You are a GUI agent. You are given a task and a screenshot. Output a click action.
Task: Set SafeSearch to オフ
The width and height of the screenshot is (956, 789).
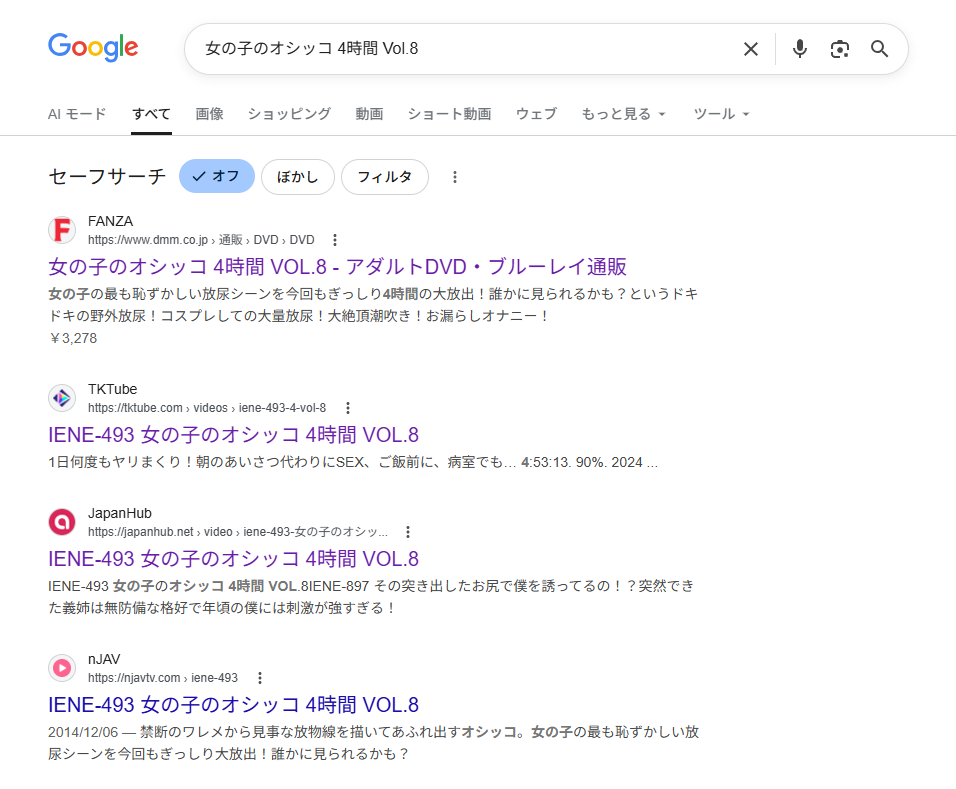pos(216,176)
